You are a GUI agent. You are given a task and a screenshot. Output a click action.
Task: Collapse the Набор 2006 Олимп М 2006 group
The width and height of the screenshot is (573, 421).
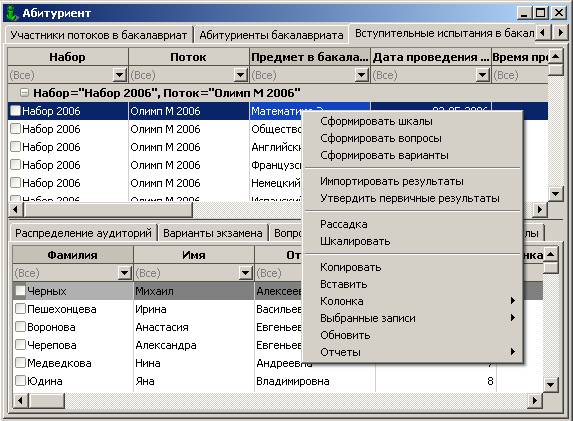[24, 93]
